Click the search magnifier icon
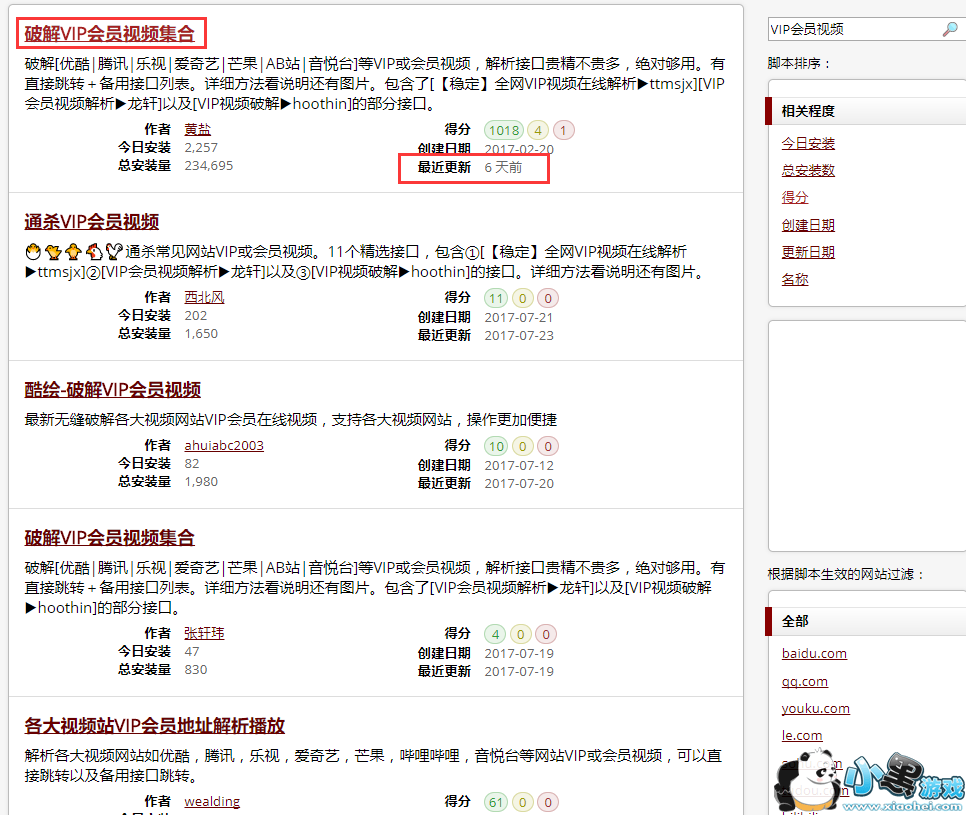 (x=951, y=28)
